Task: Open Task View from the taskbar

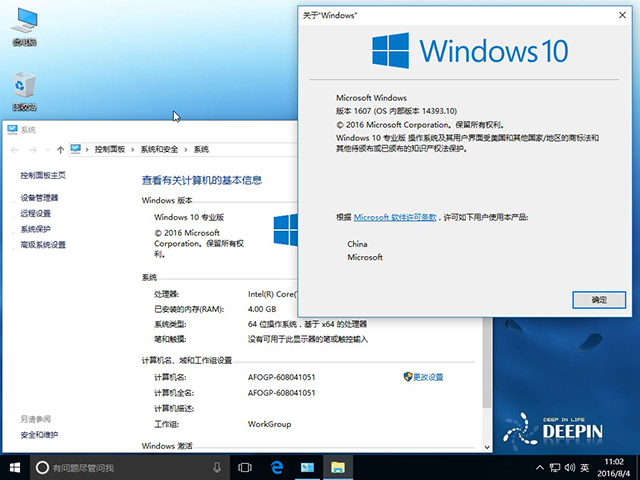Action: click(244, 467)
